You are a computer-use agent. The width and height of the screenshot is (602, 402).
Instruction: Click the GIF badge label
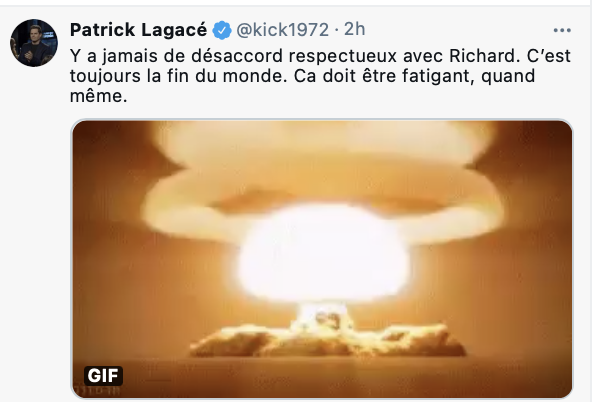pyautogui.click(x=103, y=376)
